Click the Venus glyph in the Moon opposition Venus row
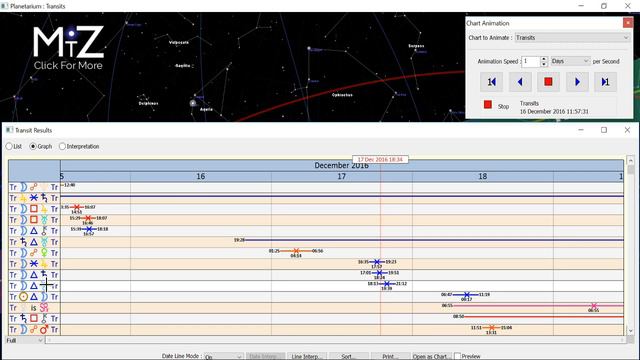The width and height of the screenshot is (640, 360). point(44,253)
